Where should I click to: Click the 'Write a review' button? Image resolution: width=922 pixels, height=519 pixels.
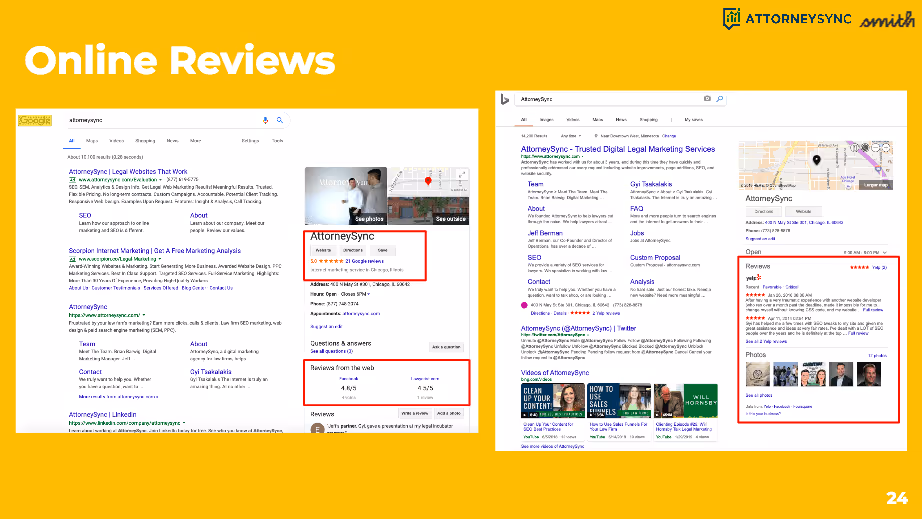tap(415, 413)
